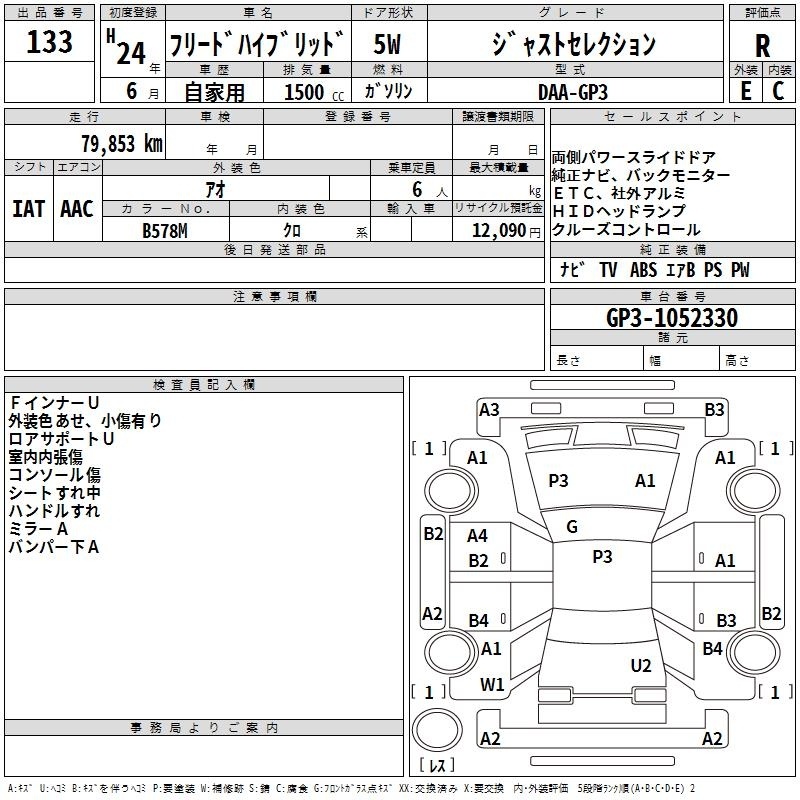Click the ジャストセレクション grade name
This screenshot has width=800, height=800.
[x=574, y=44]
